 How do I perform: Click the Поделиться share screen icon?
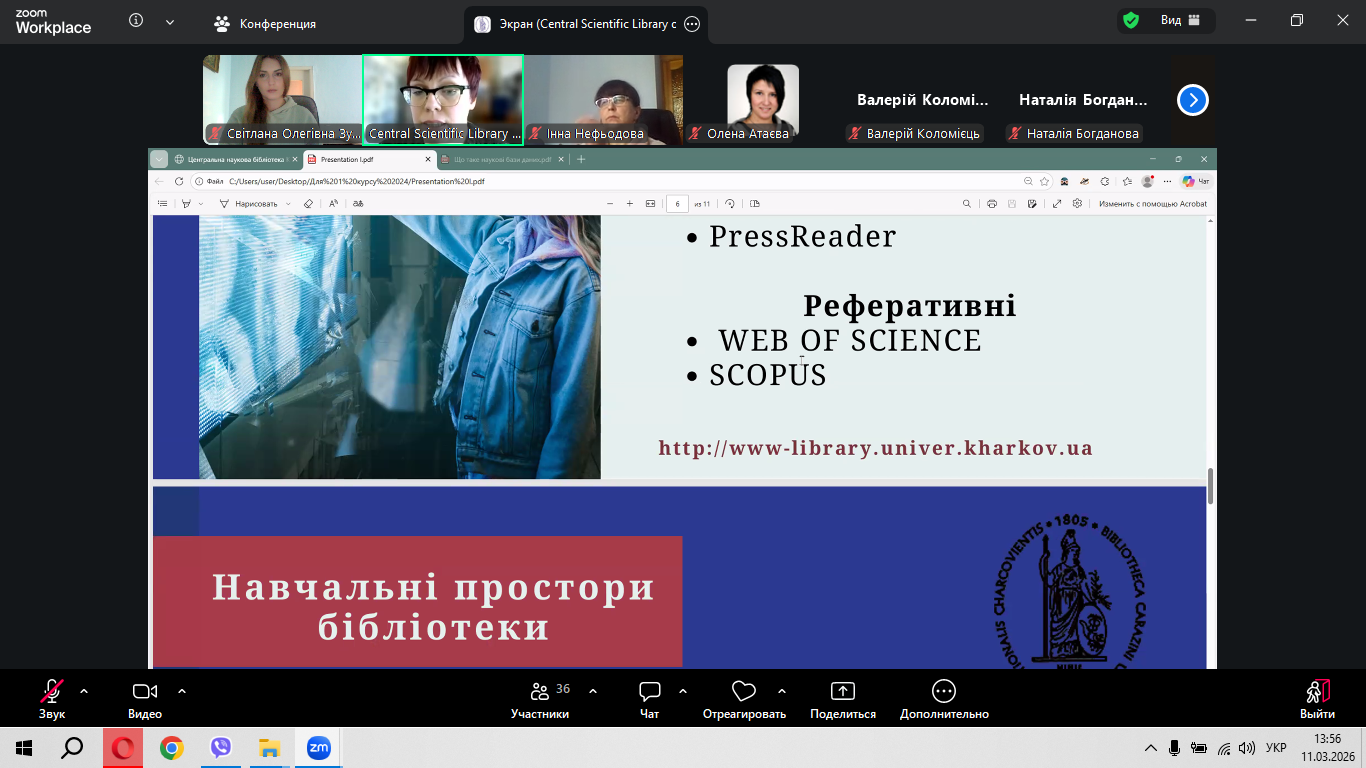click(x=843, y=692)
